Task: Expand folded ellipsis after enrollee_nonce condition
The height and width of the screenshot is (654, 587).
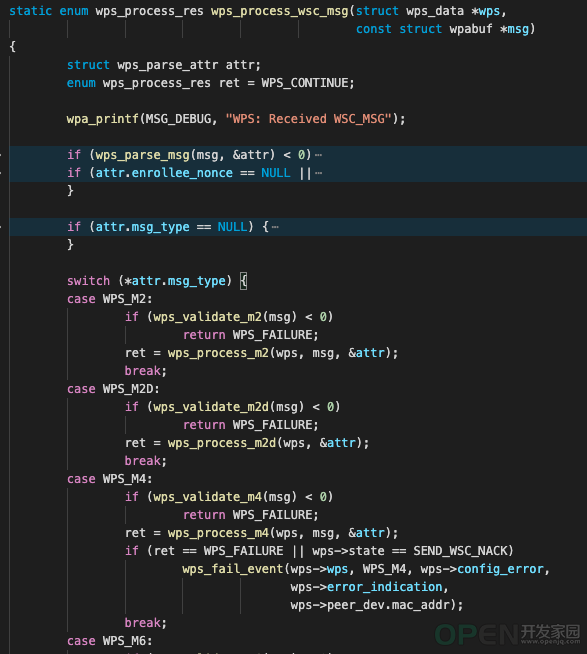Action: click(x=318, y=173)
